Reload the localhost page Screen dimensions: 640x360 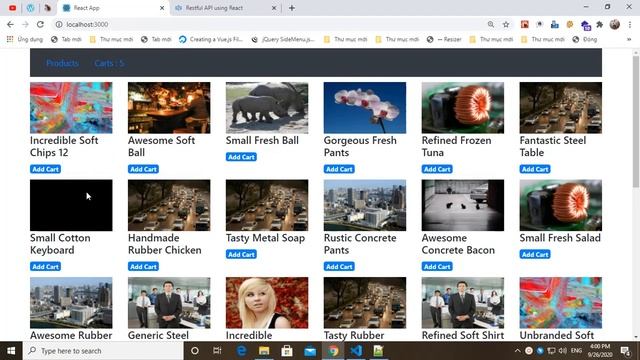[40, 24]
